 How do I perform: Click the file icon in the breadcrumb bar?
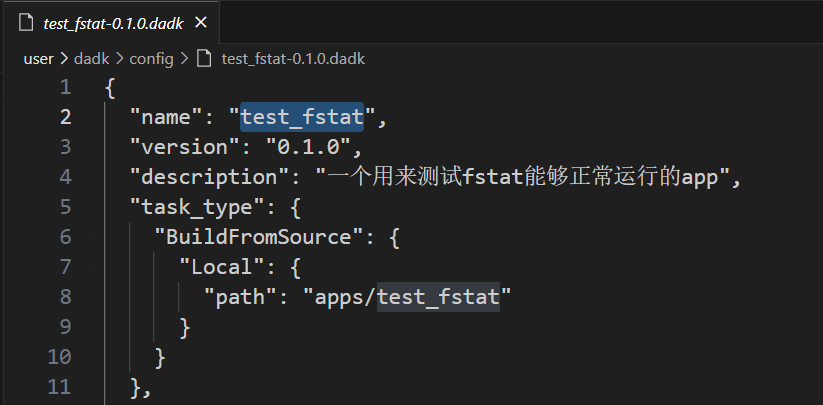pos(204,59)
